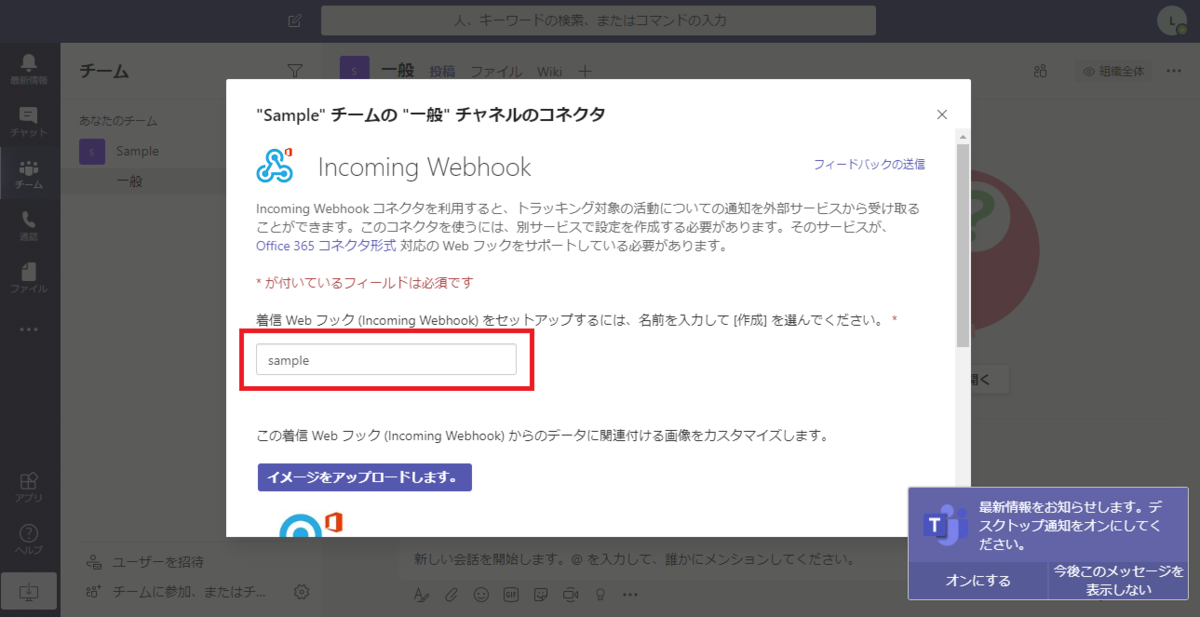Open the Help icon in the sidebar

pos(29,538)
